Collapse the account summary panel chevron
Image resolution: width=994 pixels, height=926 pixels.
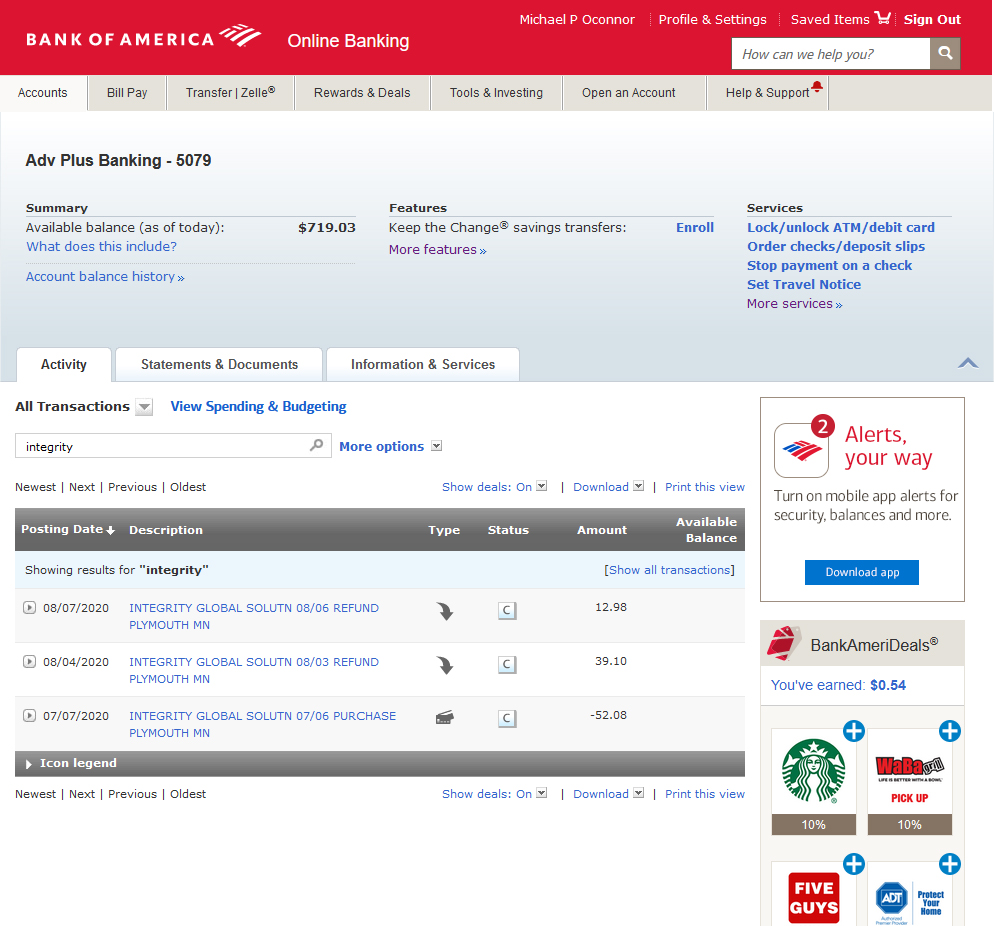(967, 363)
